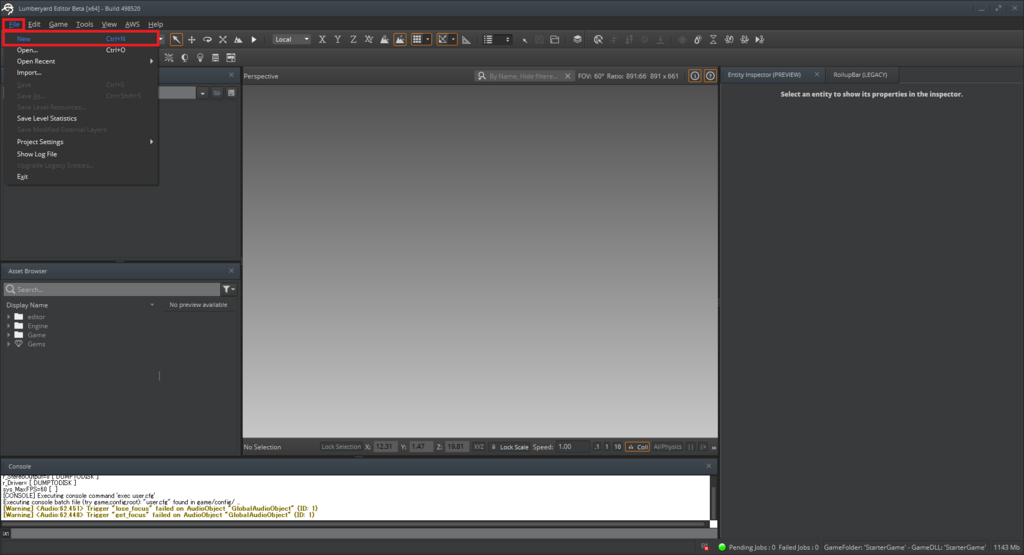1024x555 pixels.
Task: Toggle Follow Terrain and Snap to Objects
Action: [x=400, y=40]
